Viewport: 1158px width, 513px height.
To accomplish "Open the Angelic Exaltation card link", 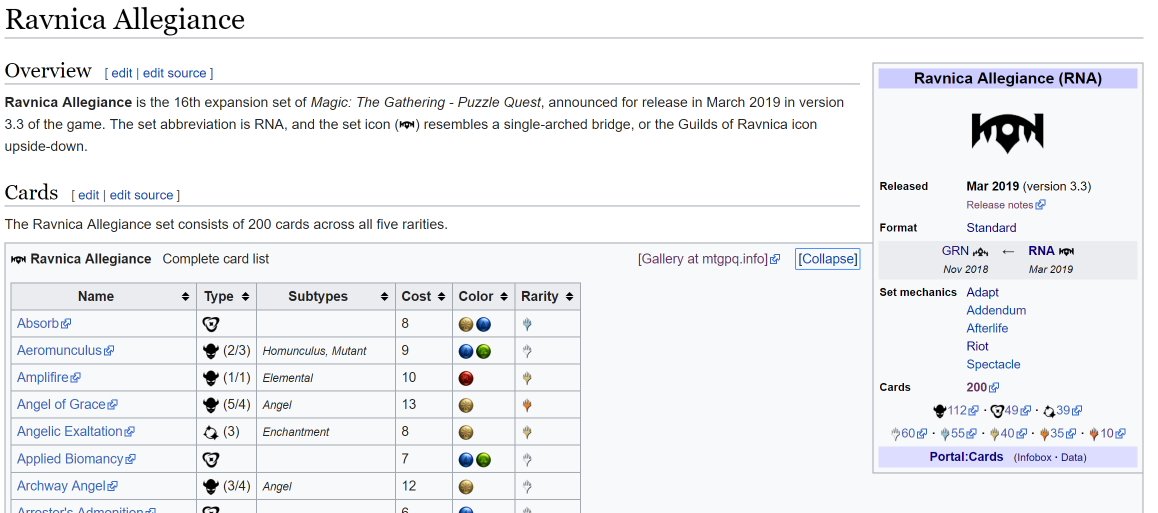I will pyautogui.click(x=69, y=431).
